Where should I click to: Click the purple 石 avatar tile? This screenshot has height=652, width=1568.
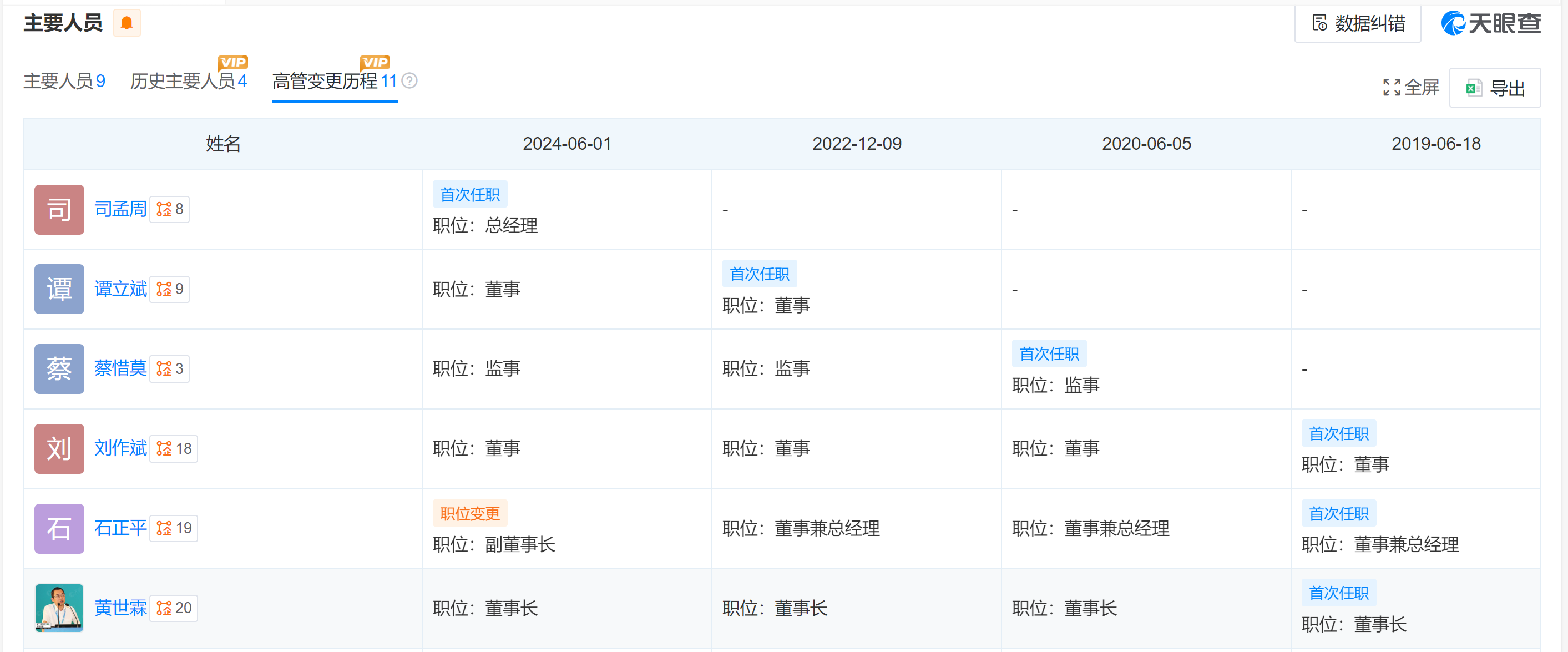59,528
